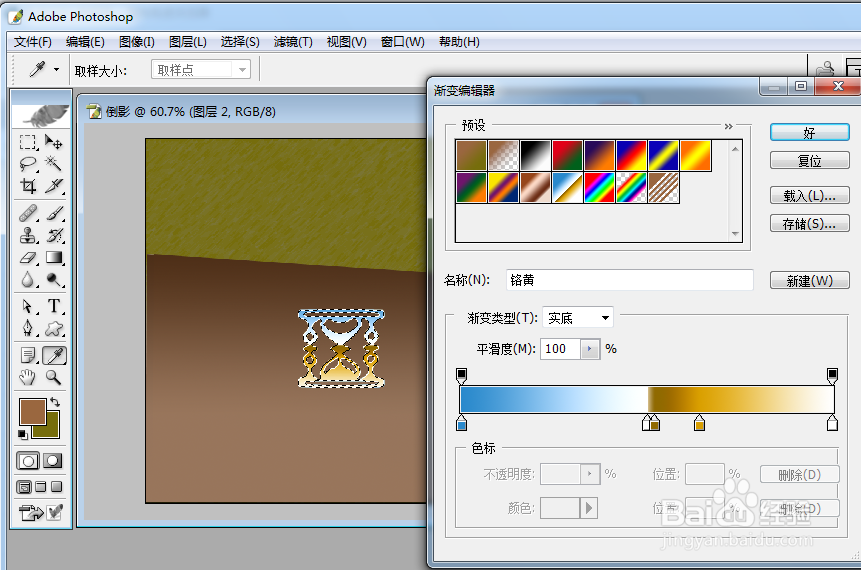Select the Blur tool
The image size is (861, 570).
28,280
